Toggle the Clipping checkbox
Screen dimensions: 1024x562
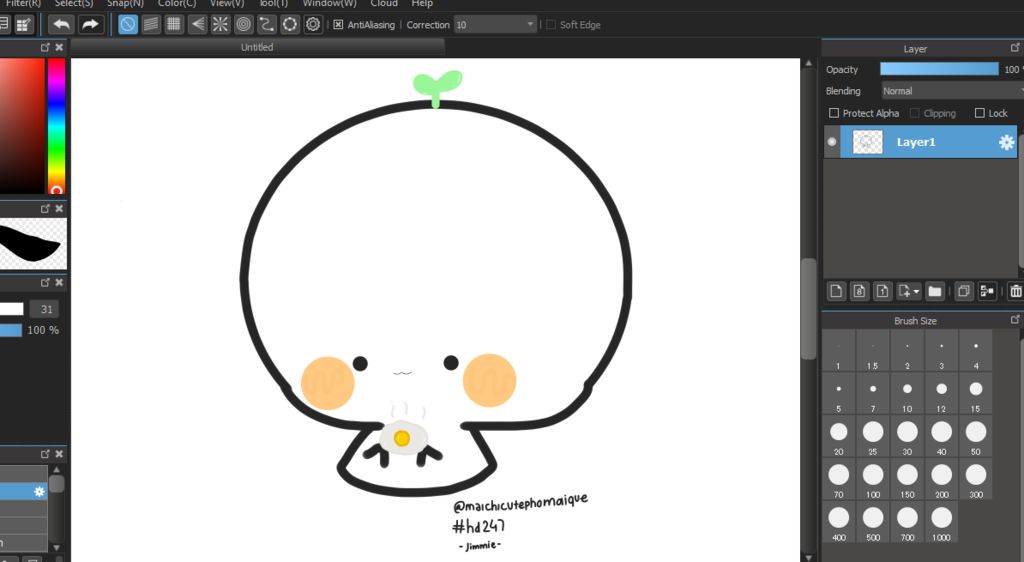coord(915,113)
